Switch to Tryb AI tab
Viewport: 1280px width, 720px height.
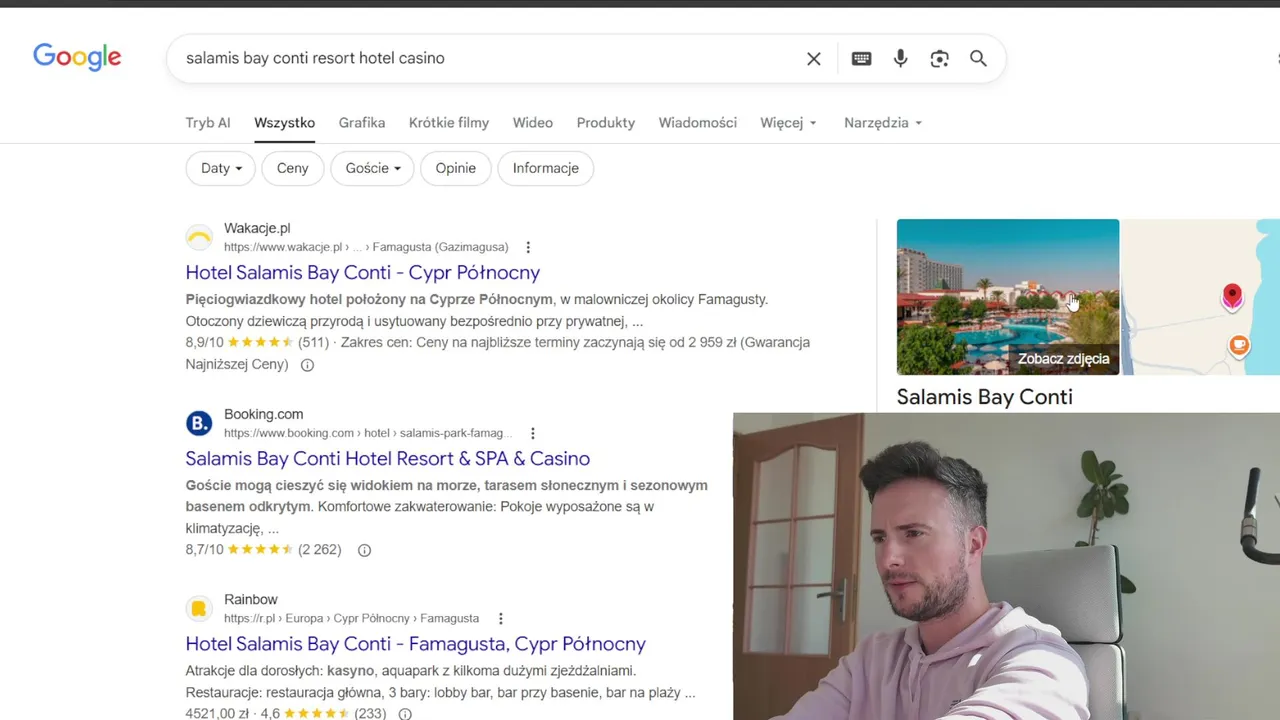[208, 123]
